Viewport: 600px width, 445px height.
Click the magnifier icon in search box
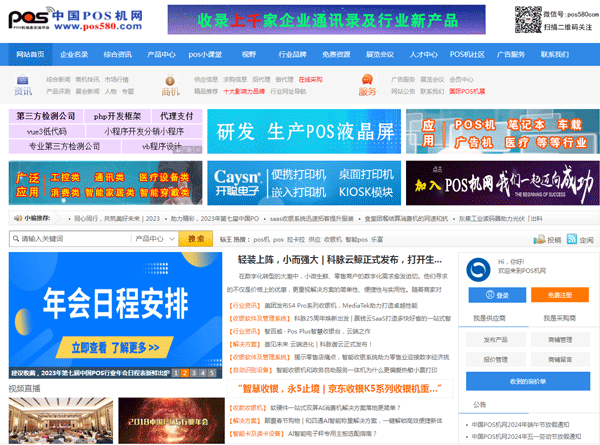click(16, 239)
